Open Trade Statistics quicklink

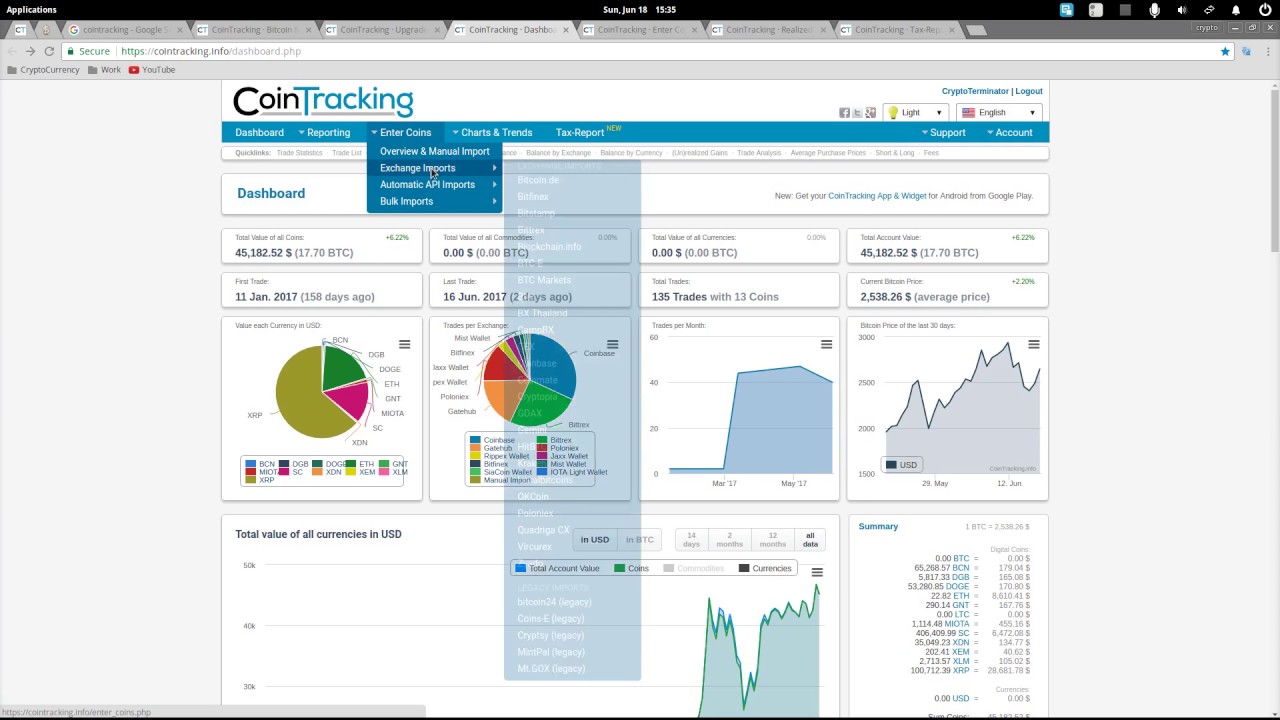click(x=299, y=153)
